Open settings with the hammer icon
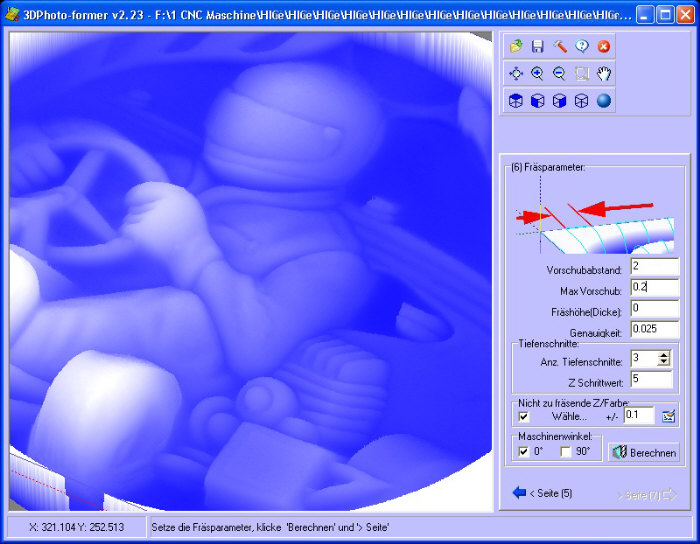 click(x=560, y=46)
